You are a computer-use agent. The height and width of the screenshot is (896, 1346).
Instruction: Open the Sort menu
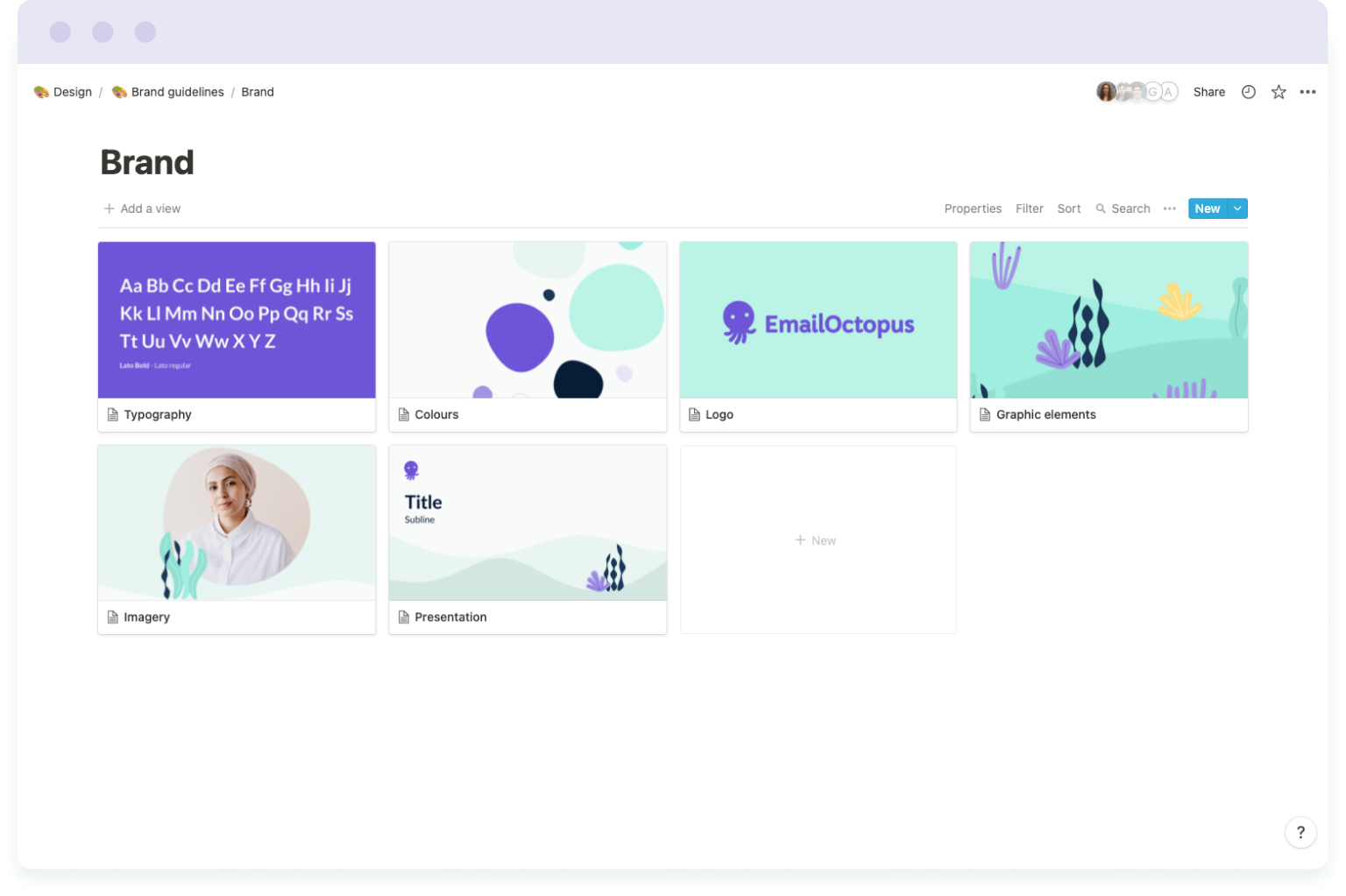(1068, 208)
